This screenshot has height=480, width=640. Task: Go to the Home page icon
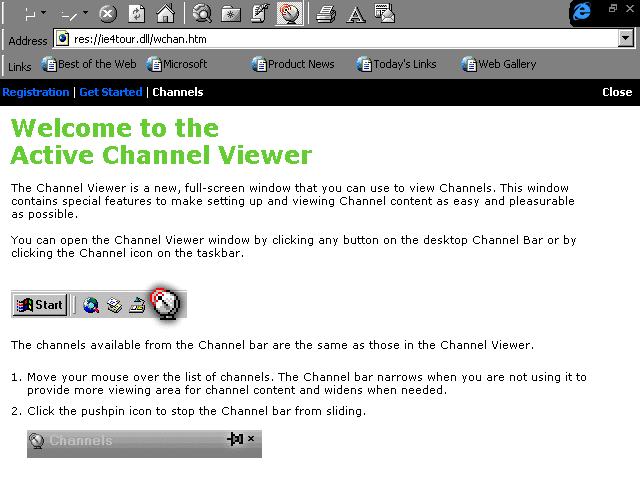[165, 13]
